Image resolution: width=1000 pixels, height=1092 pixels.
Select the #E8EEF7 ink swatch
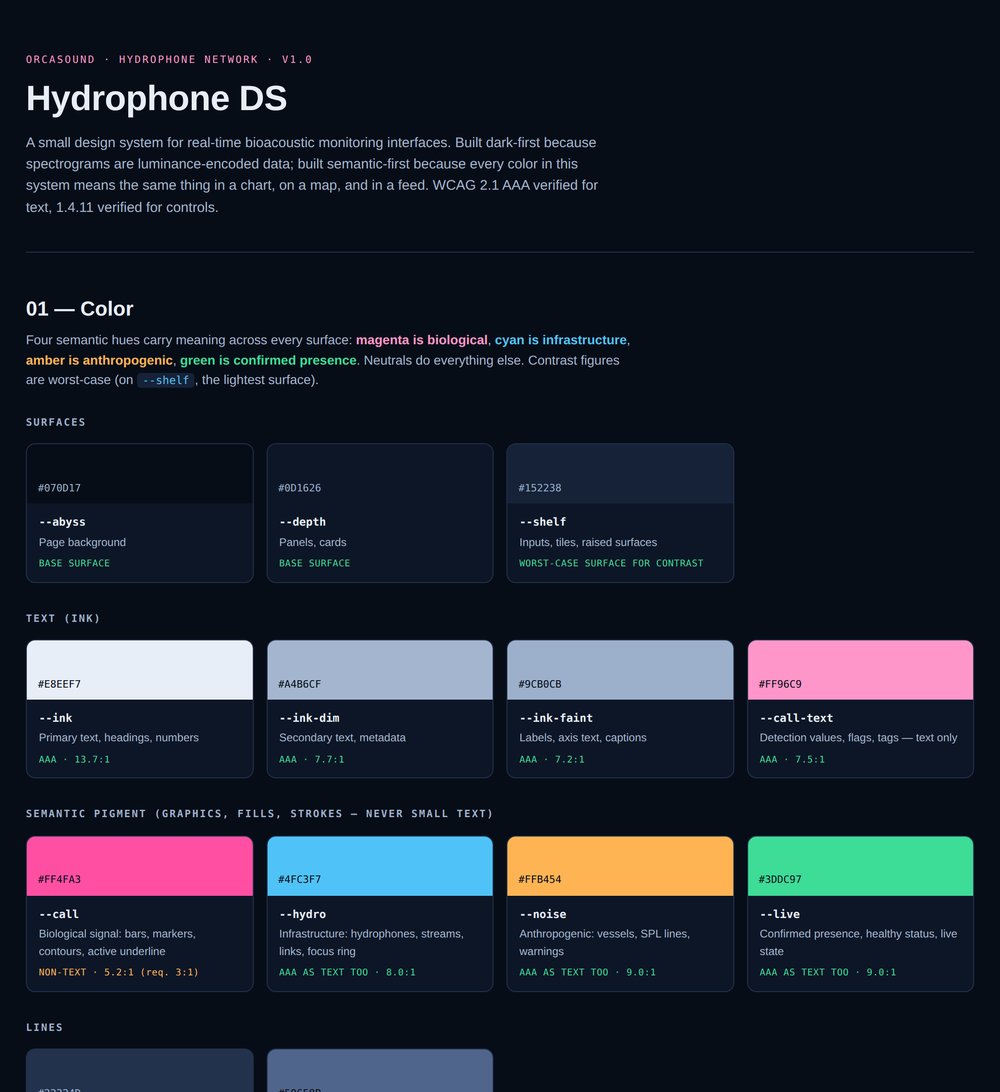[140, 670]
